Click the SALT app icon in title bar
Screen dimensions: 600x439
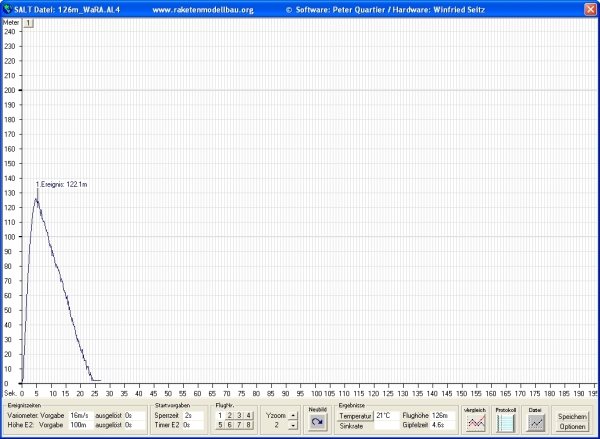tap(7, 8)
